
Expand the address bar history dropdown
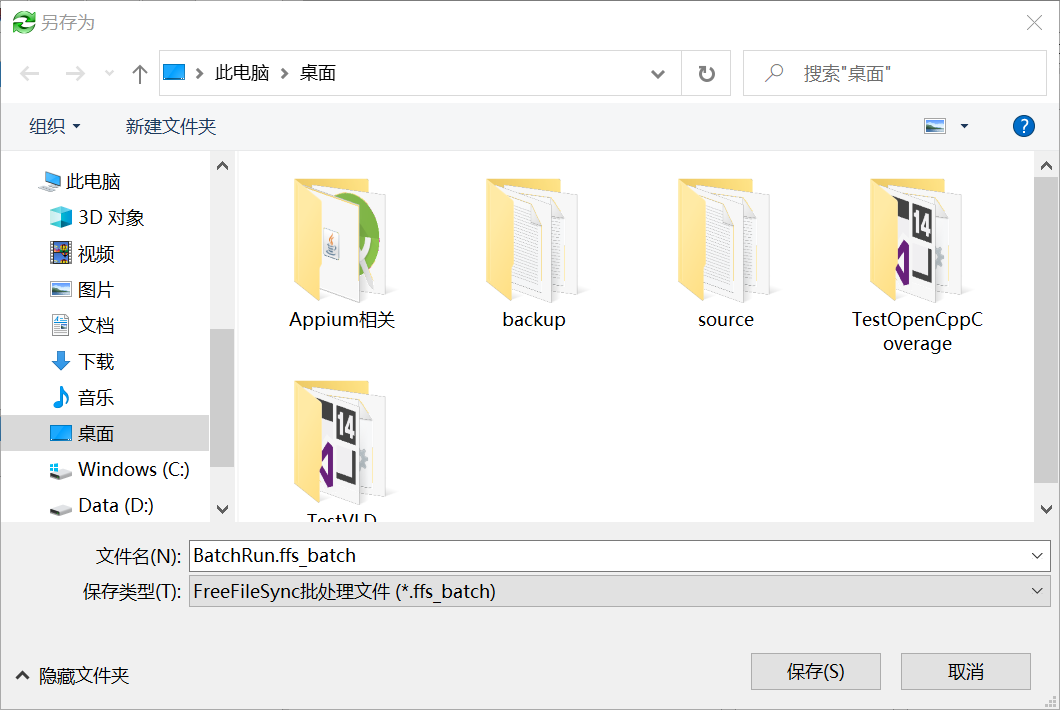pos(657,73)
